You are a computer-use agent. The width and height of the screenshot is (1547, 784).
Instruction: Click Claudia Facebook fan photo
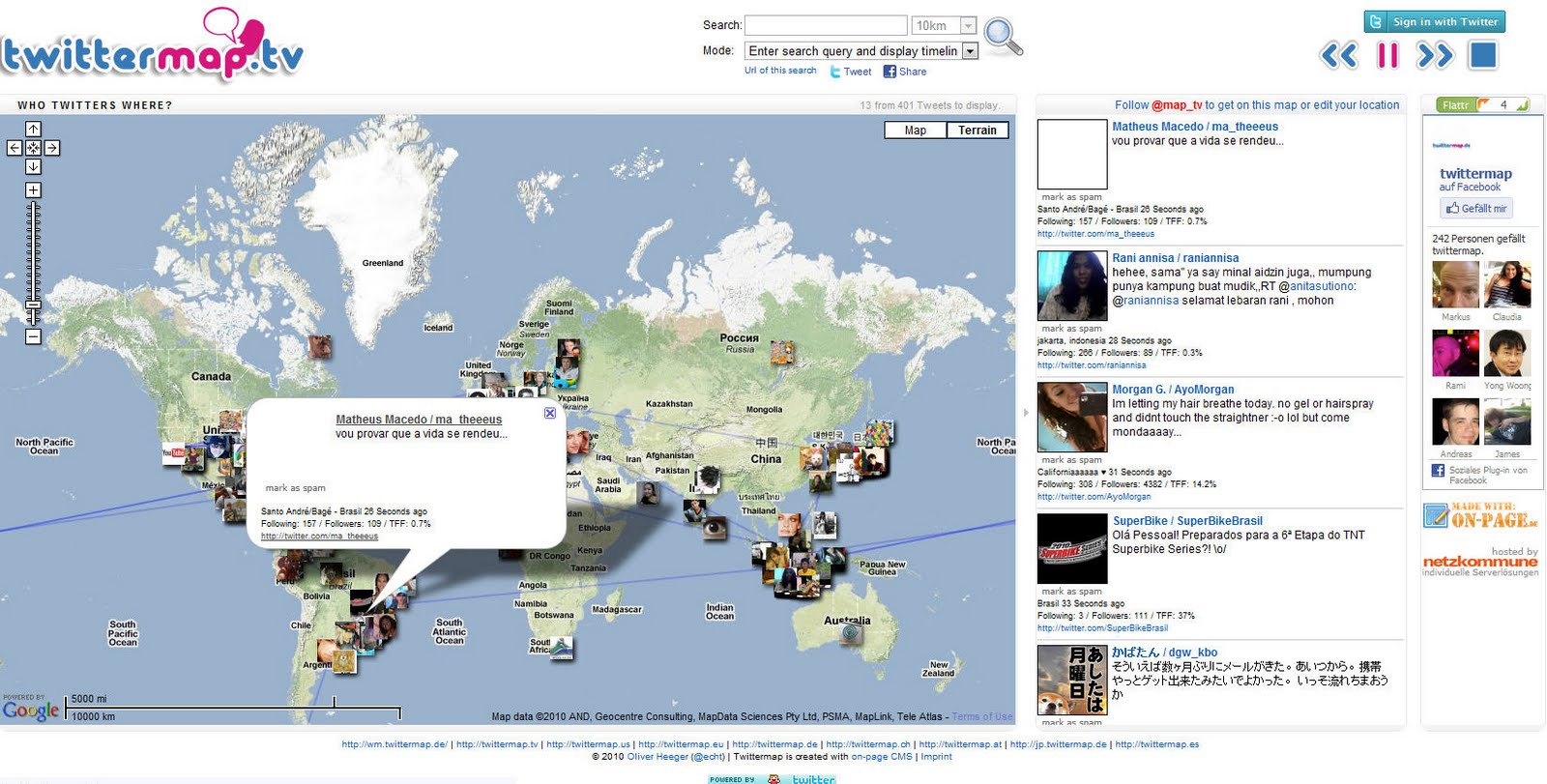[1507, 284]
